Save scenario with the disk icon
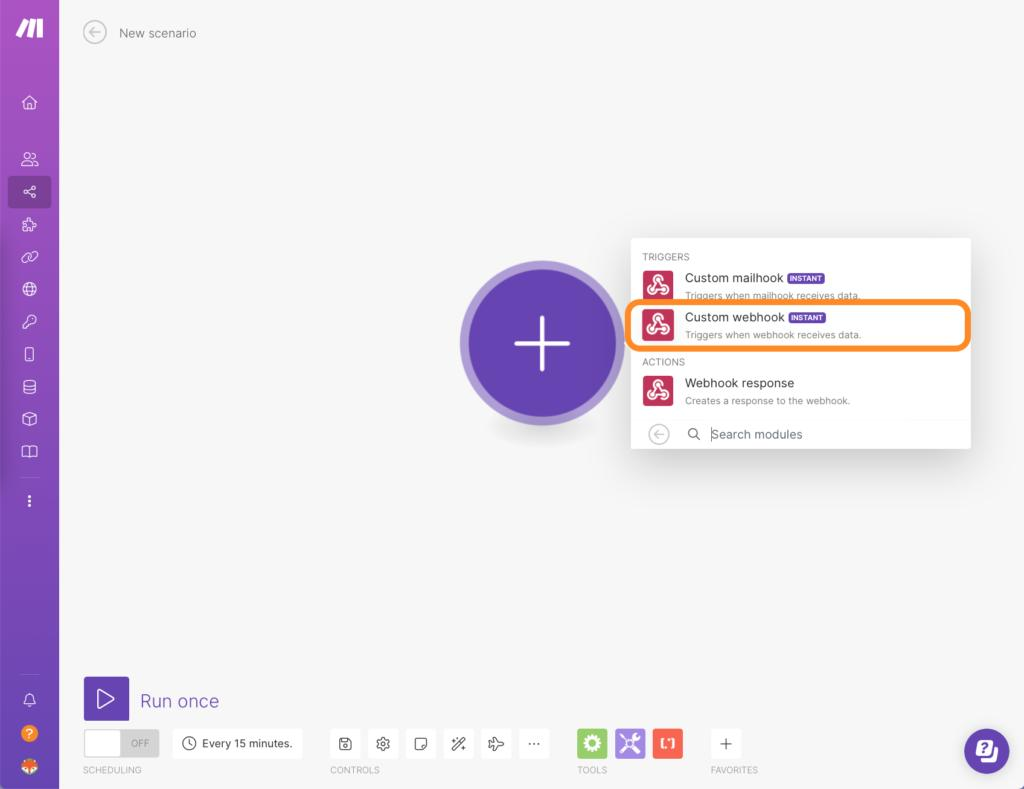1024x789 pixels. [x=345, y=744]
